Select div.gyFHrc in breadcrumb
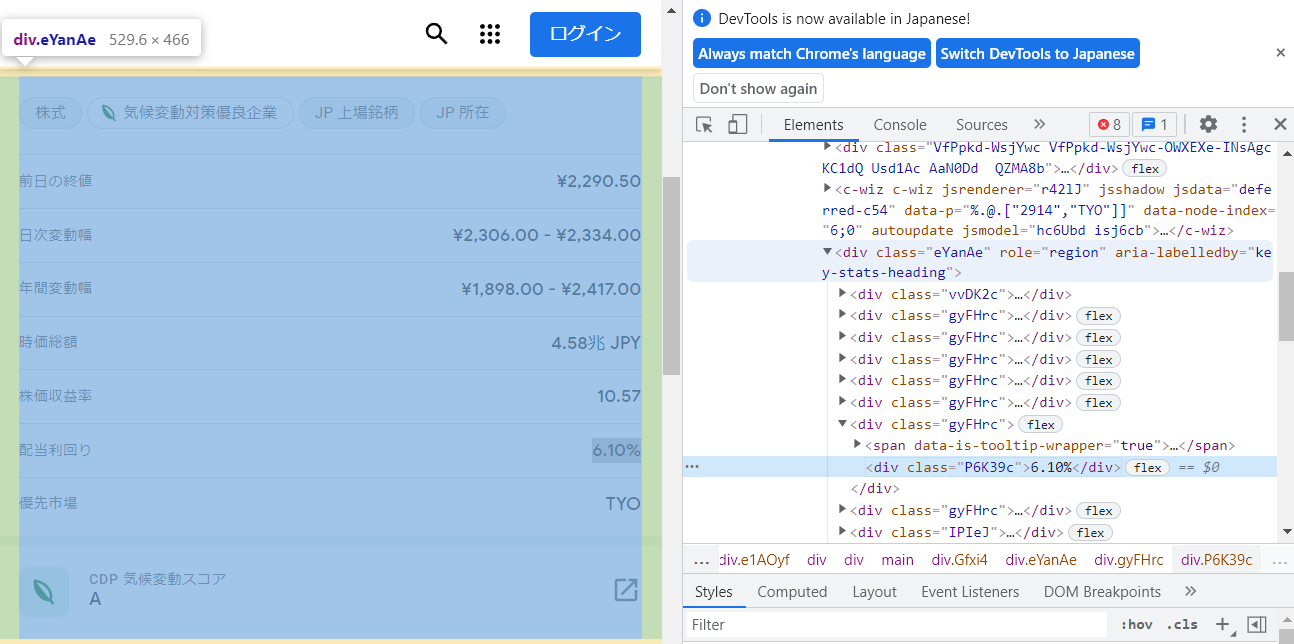Viewport: 1294px width, 644px height. pos(1129,560)
